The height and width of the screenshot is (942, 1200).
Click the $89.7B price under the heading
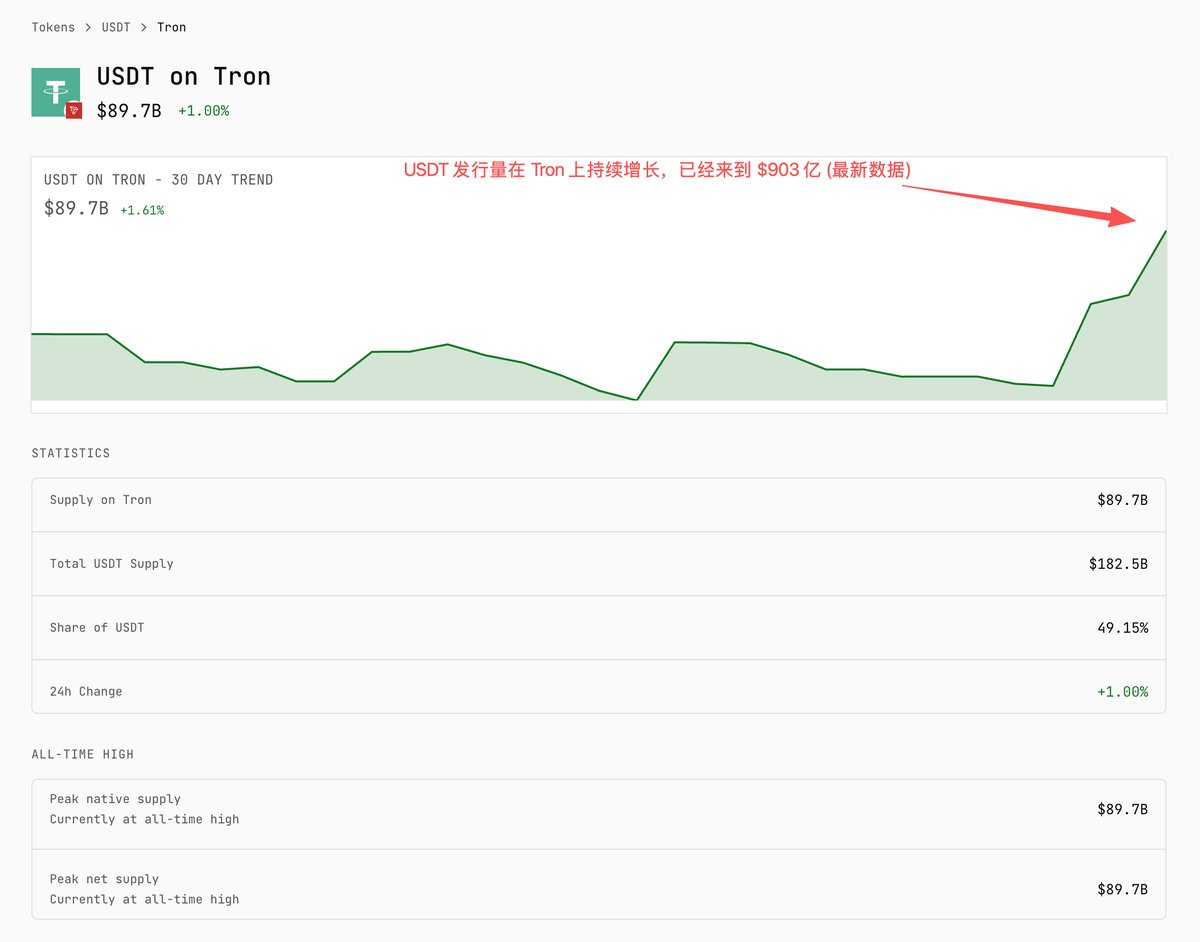pos(129,110)
